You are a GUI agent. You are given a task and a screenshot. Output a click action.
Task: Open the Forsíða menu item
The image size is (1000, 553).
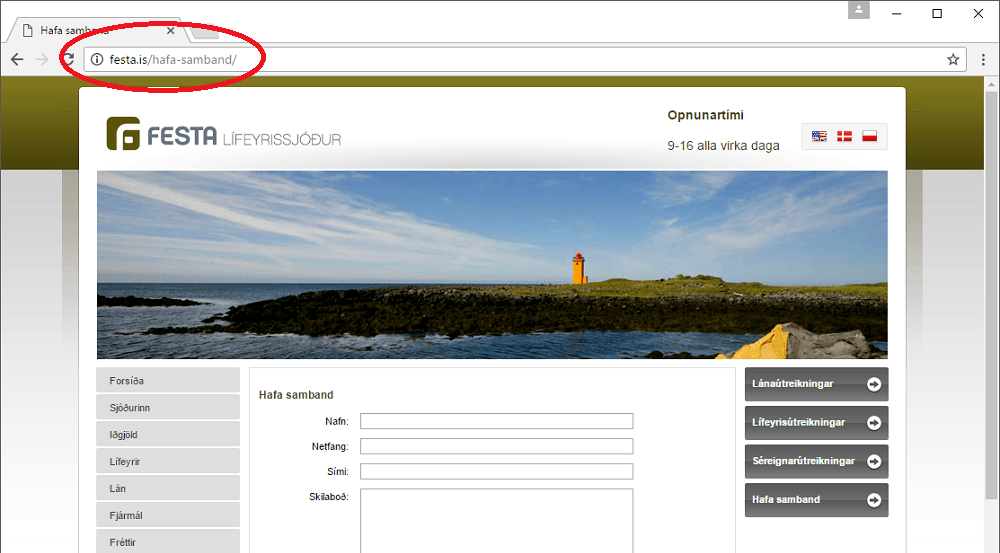coord(168,380)
